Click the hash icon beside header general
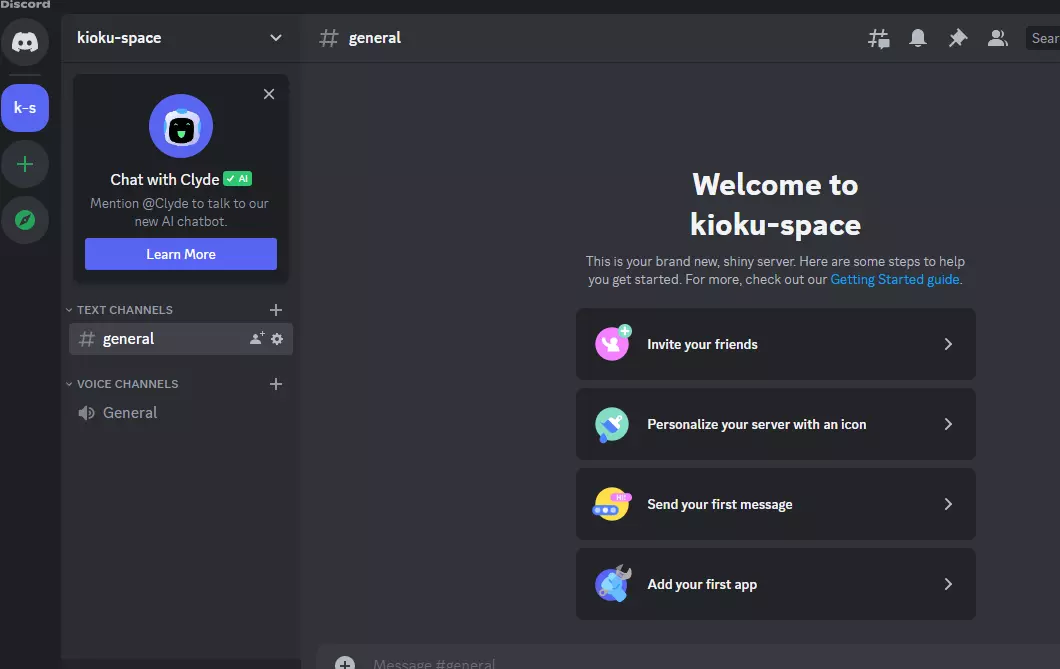The image size is (1060, 669). coord(329,39)
